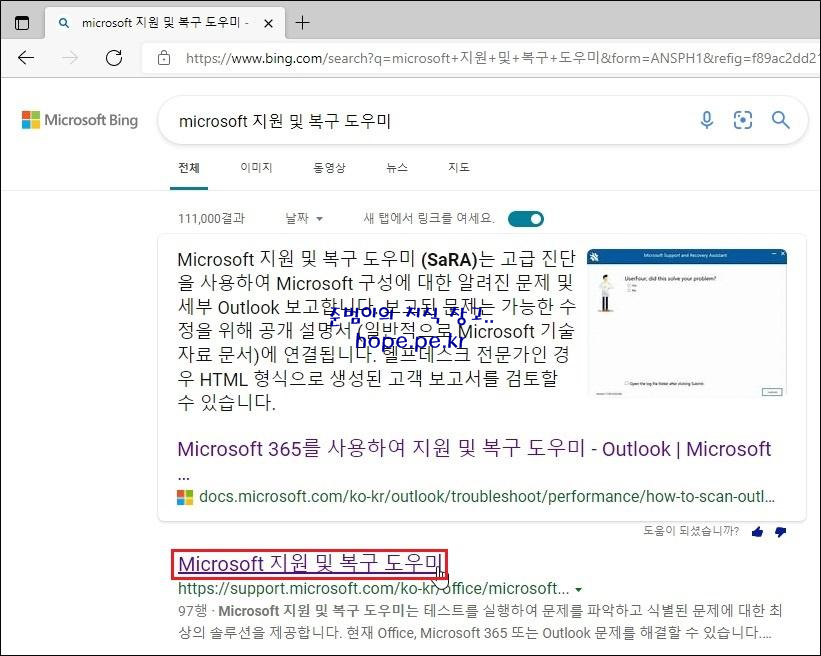Image resolution: width=821 pixels, height=656 pixels.
Task: Click the 도움이 되셨습니까? text
Action: click(691, 531)
